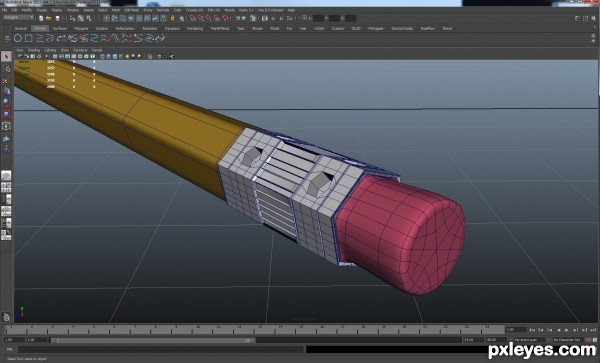The height and width of the screenshot is (363, 600).
Task: Toggle isolate select in panel toolbar
Action: coord(150,56)
